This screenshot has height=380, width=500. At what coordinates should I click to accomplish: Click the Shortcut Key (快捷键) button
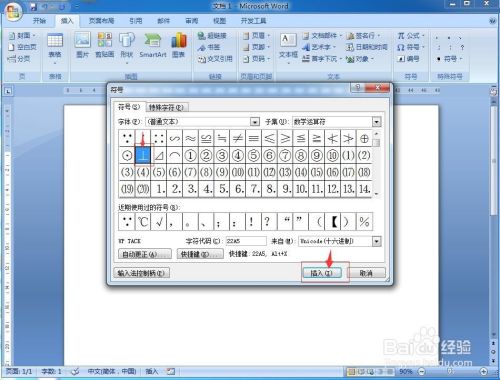(x=200, y=254)
